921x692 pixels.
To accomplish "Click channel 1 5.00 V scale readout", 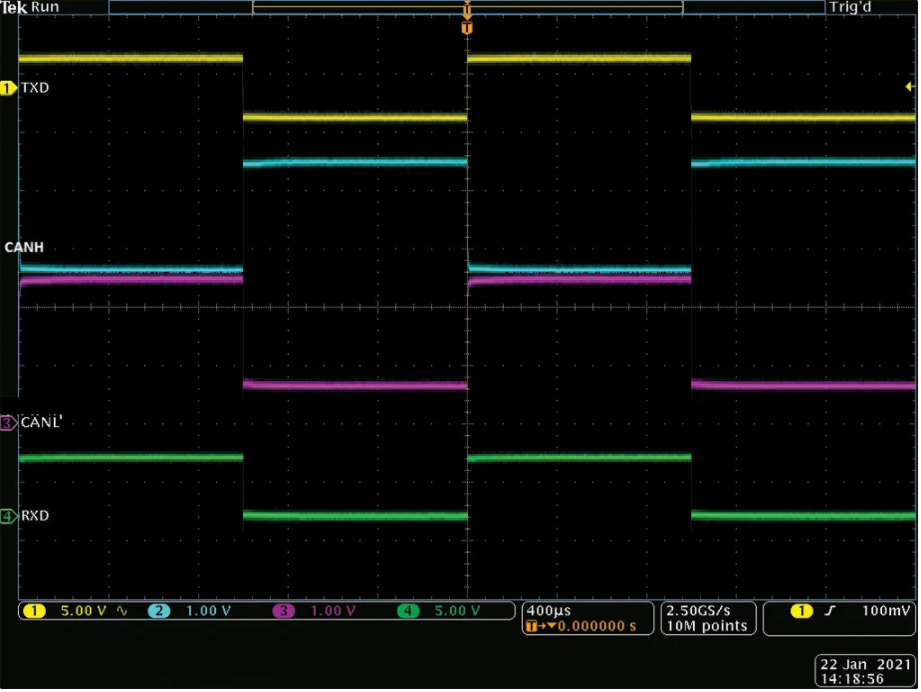I will (x=83, y=612).
